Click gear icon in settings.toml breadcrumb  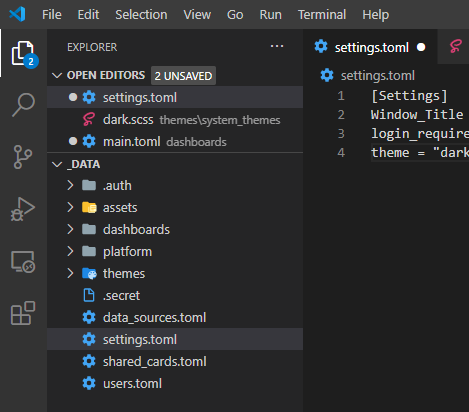tap(327, 75)
